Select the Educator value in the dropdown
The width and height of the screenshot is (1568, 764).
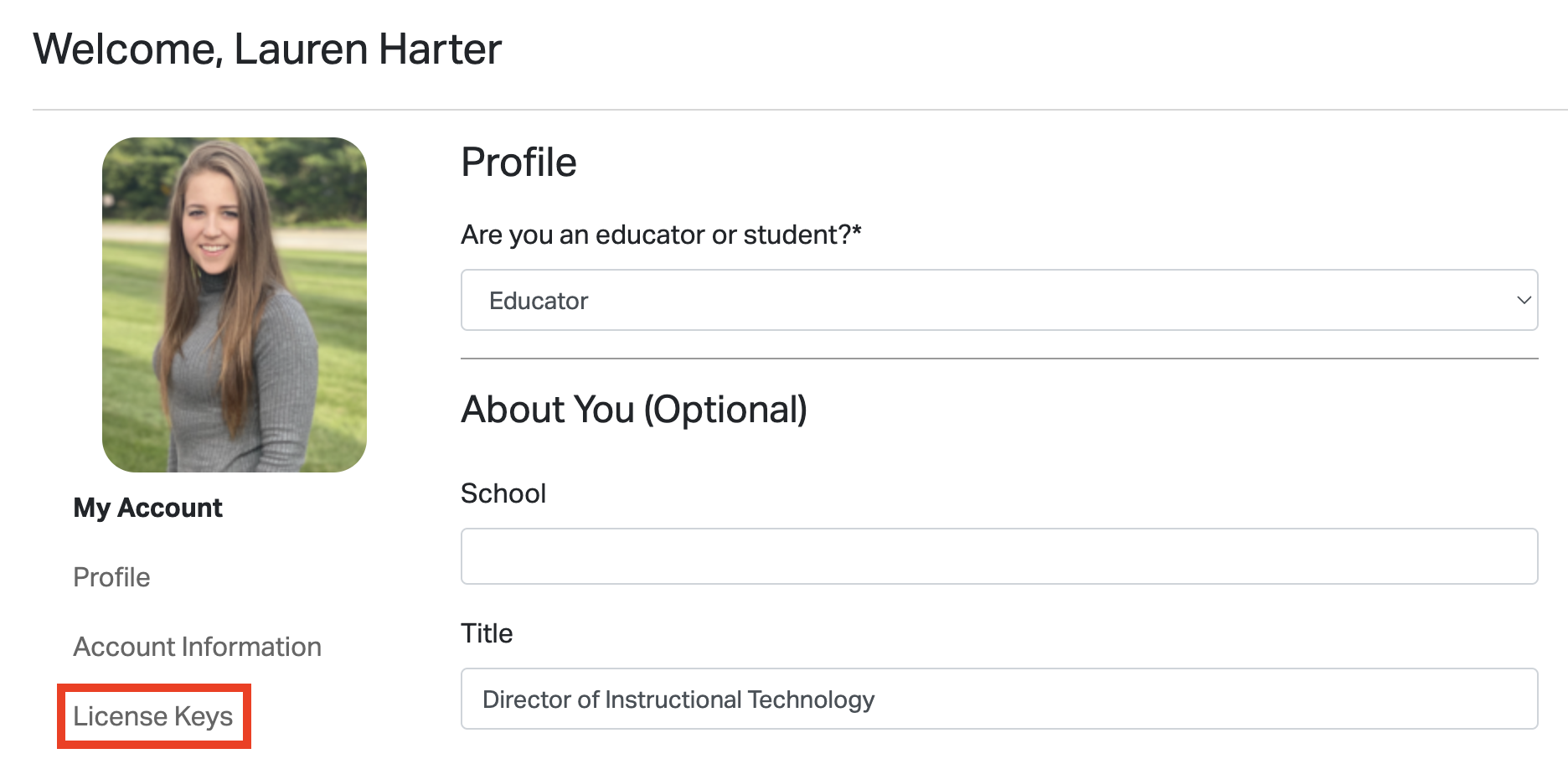coord(539,301)
